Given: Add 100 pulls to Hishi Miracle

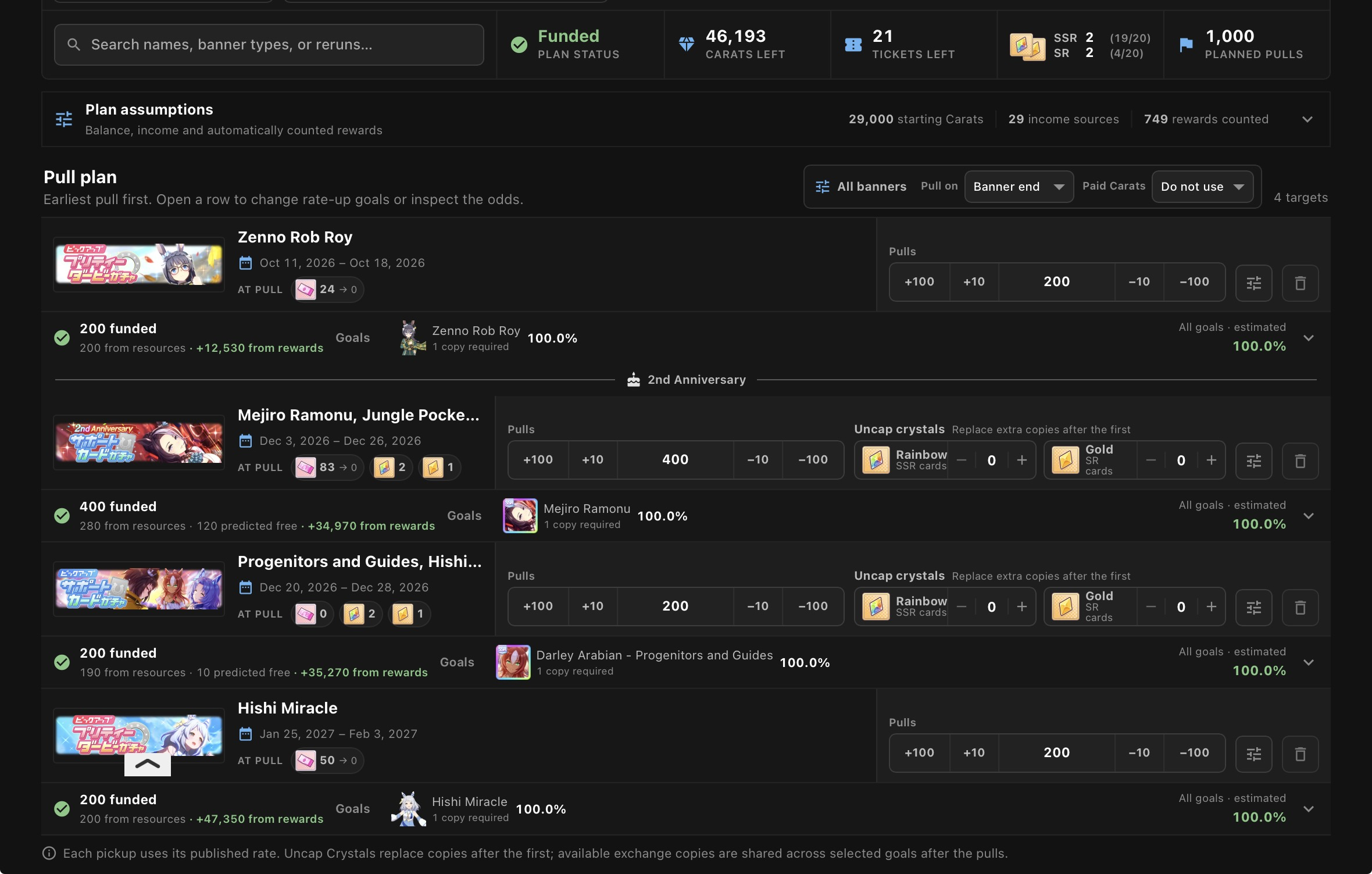Looking at the screenshot, I should click(919, 753).
